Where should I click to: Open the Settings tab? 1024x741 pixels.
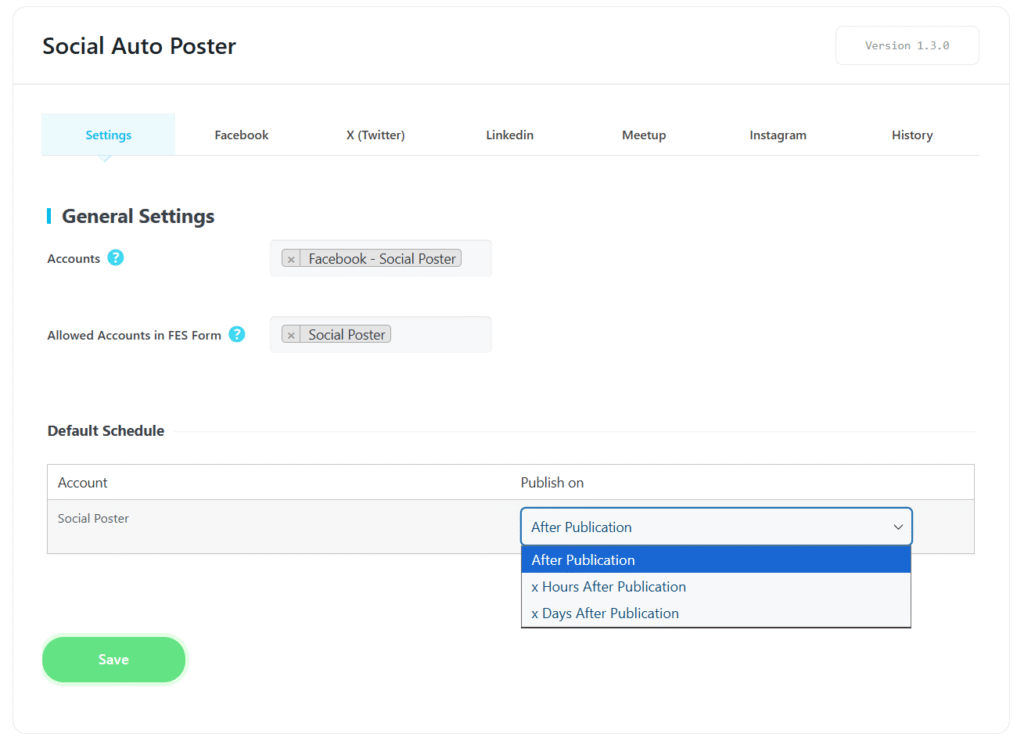click(108, 135)
